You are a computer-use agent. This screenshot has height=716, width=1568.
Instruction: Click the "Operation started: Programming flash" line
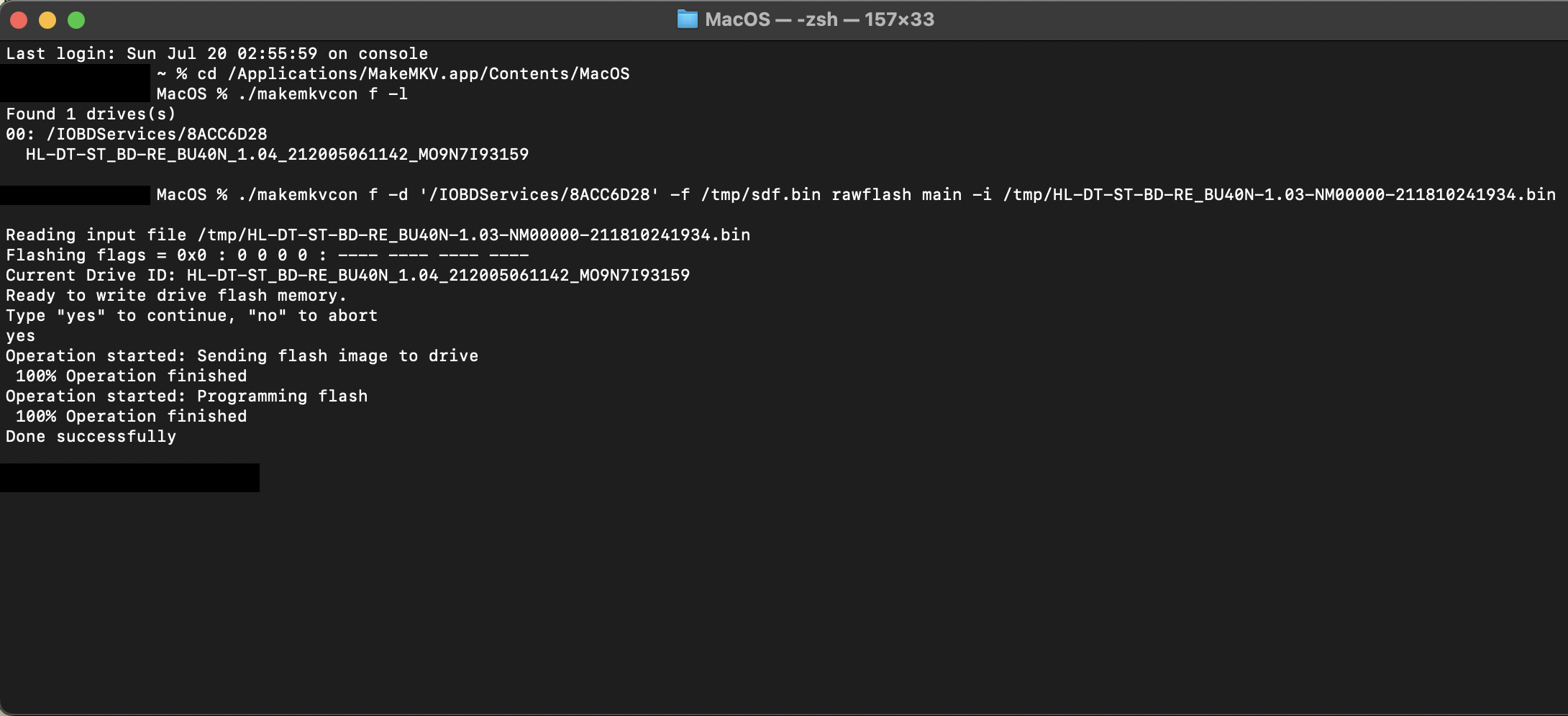pos(186,396)
